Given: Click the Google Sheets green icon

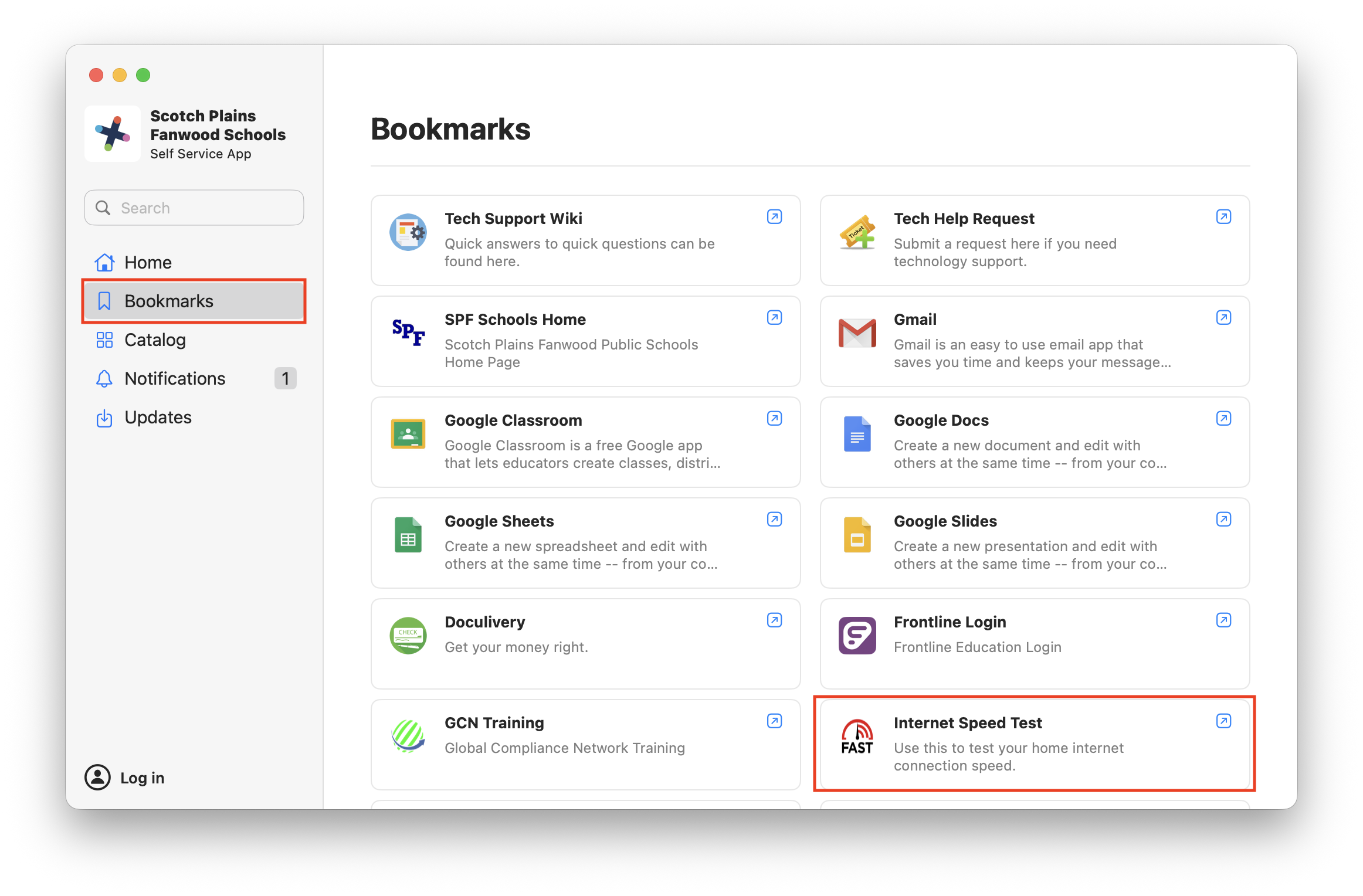Looking at the screenshot, I should pyautogui.click(x=408, y=535).
